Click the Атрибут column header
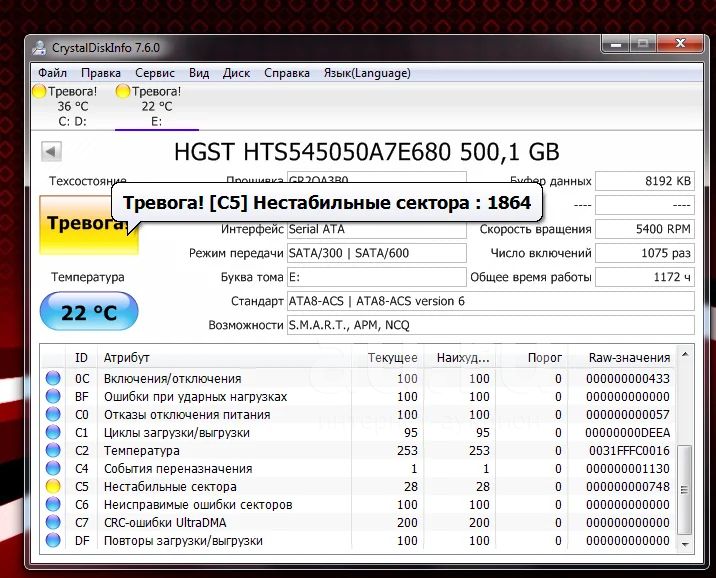 click(224, 357)
